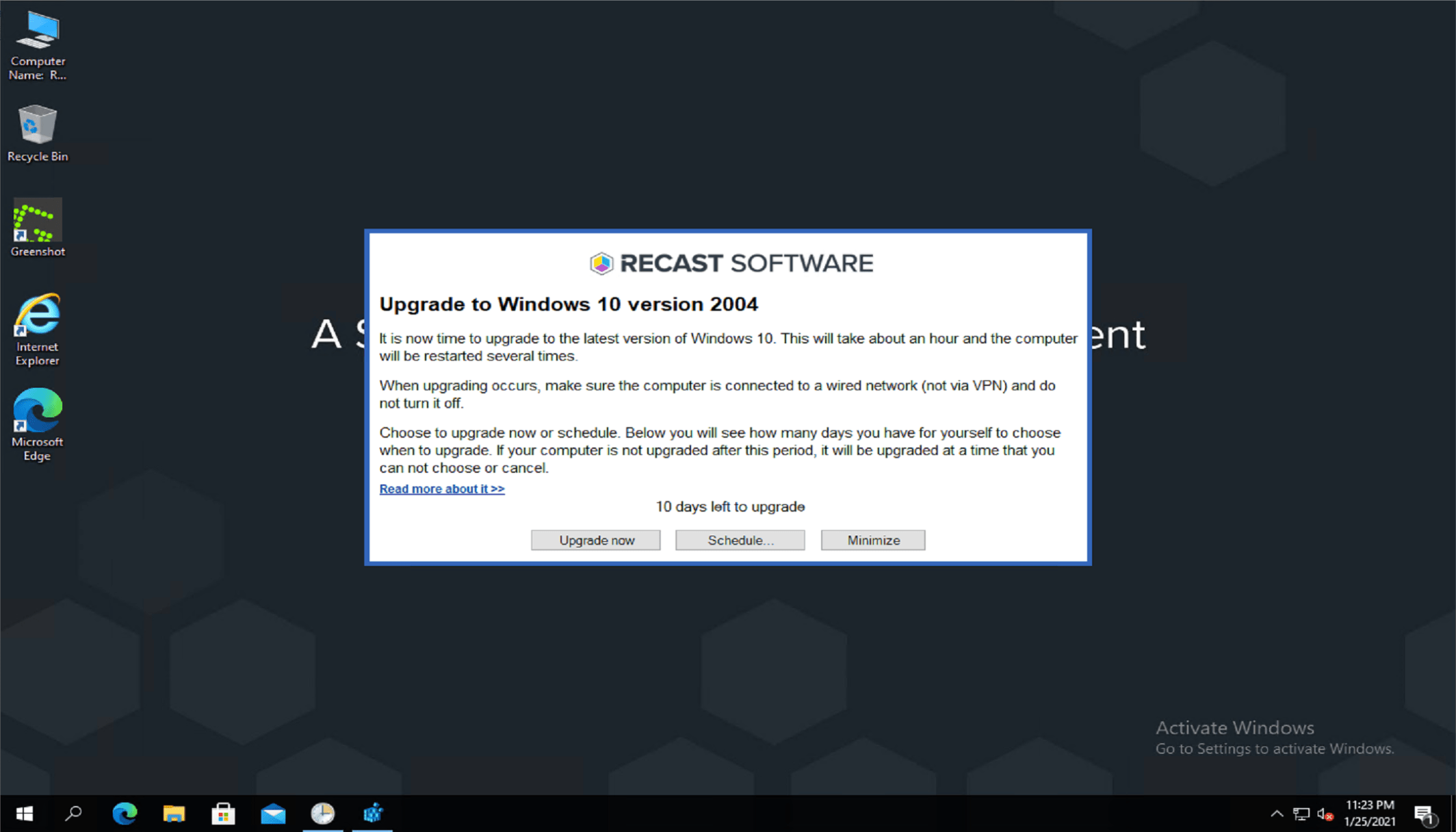Click the taskbar date and time
Screen dimensions: 1456x832
[1369, 813]
